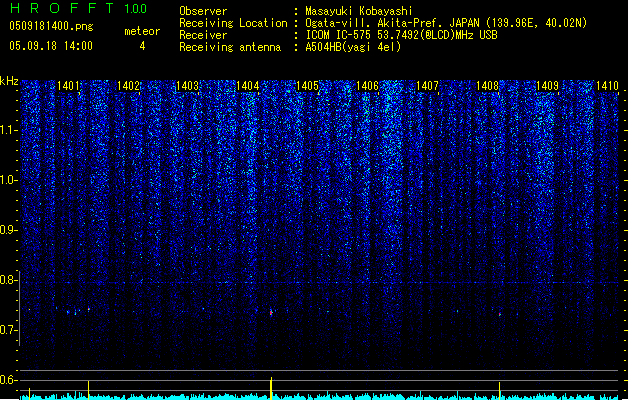629x400 pixels.
Task: Click the date stamp 05.09.18 14:00
Action: click(51, 46)
